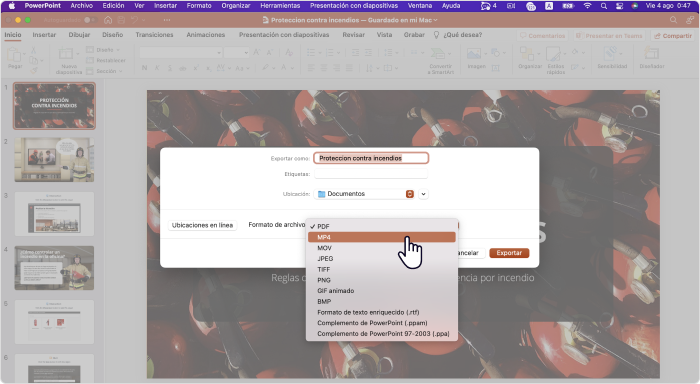Open the Undo history dropdown arrow

143,21
